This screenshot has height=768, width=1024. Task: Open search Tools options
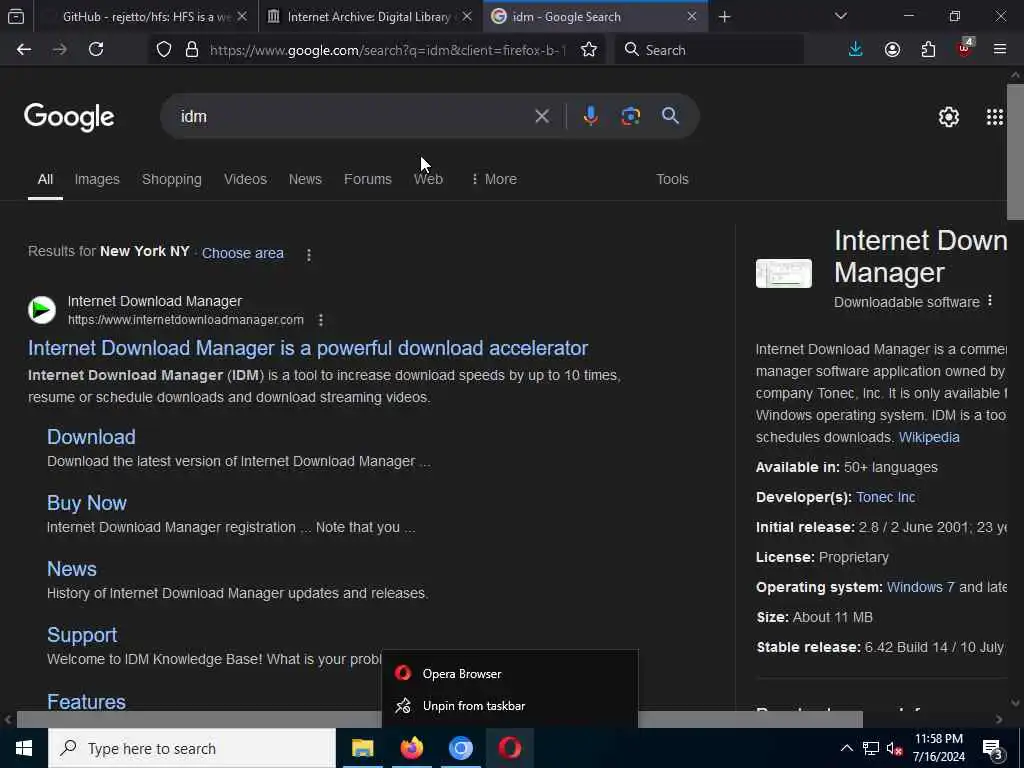click(x=672, y=180)
